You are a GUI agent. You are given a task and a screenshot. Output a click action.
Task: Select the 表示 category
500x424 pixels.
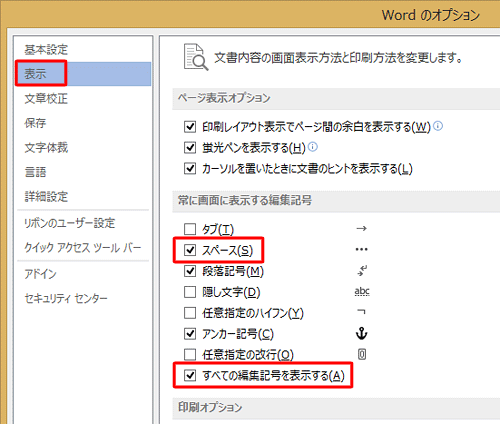click(x=84, y=74)
